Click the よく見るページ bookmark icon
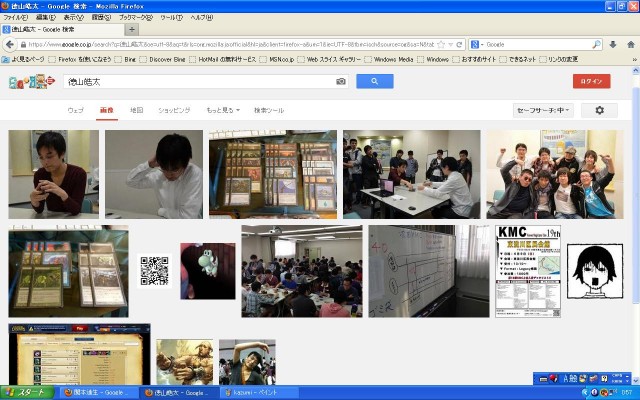This screenshot has height=400, width=640. point(5,60)
